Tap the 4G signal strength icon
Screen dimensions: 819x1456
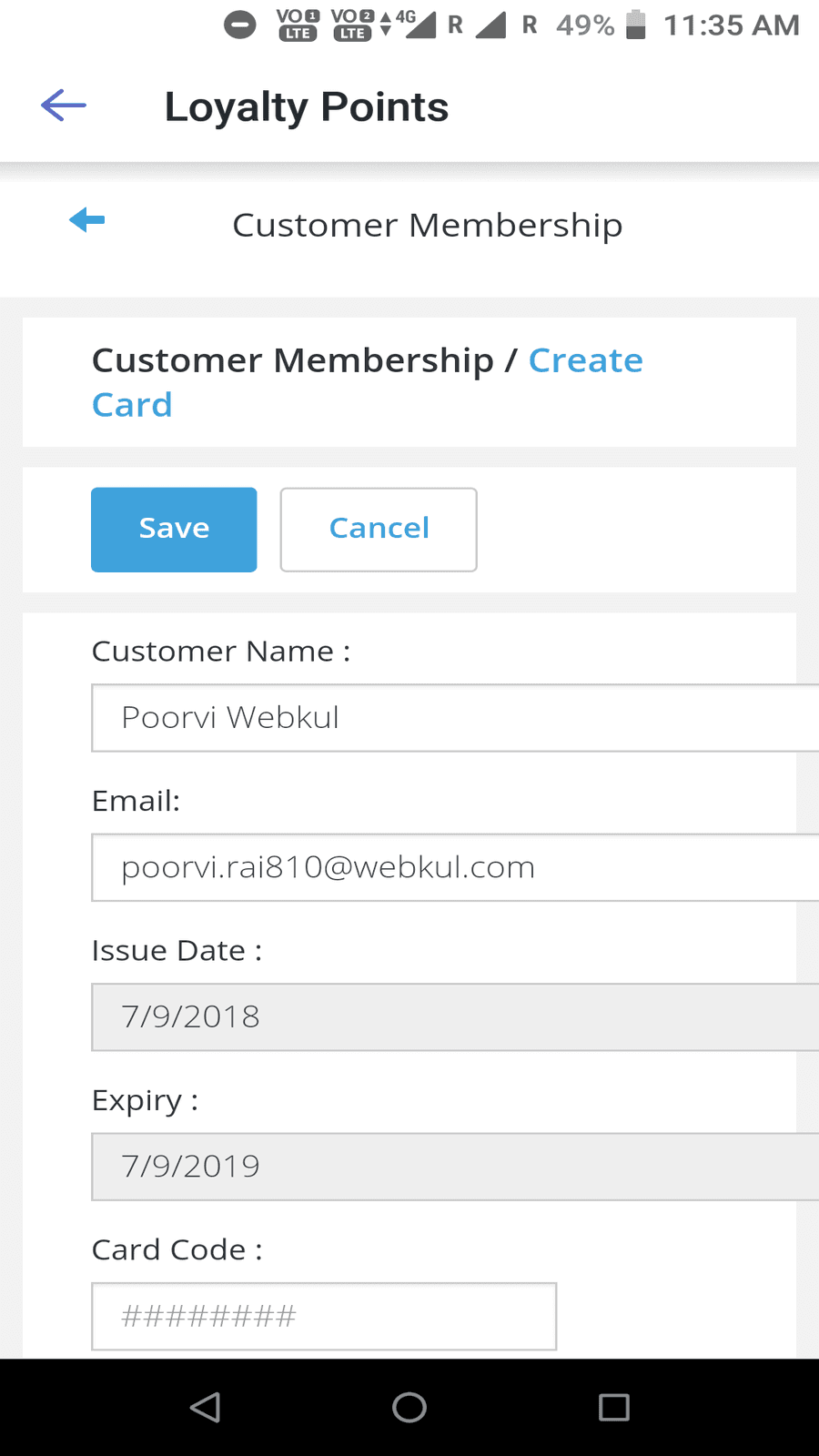click(x=420, y=24)
